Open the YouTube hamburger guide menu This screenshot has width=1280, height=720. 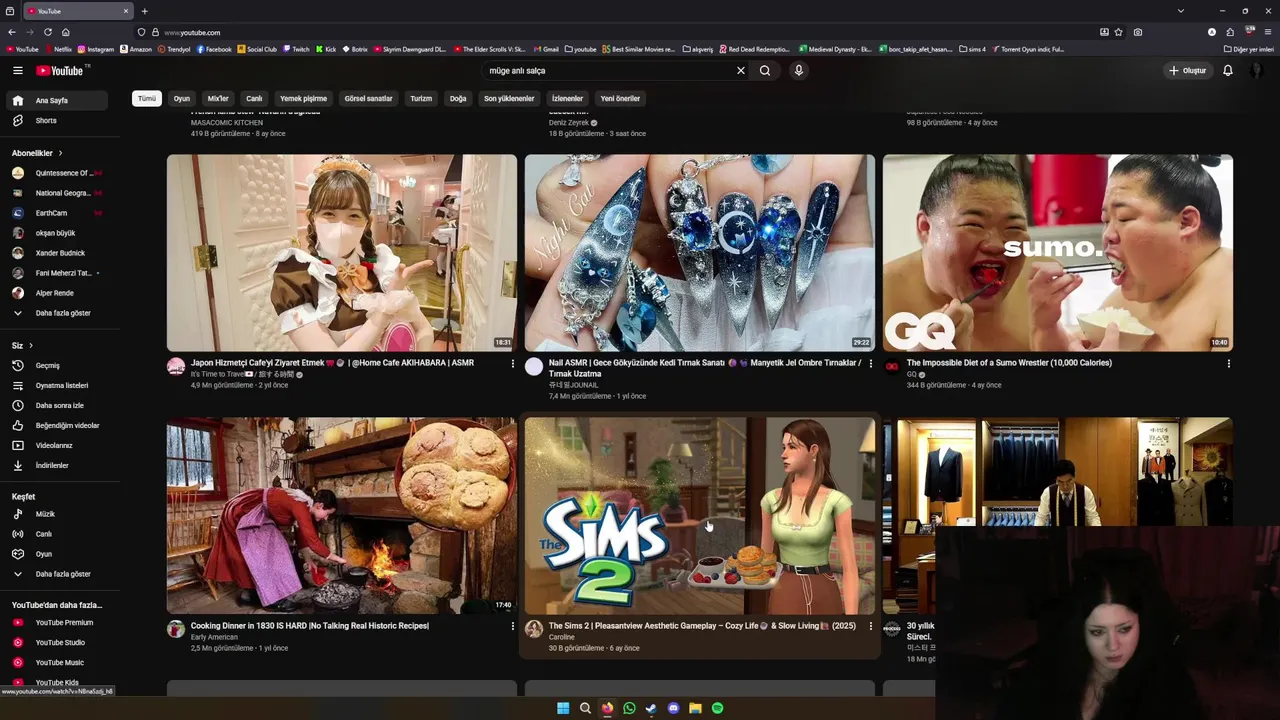click(17, 70)
